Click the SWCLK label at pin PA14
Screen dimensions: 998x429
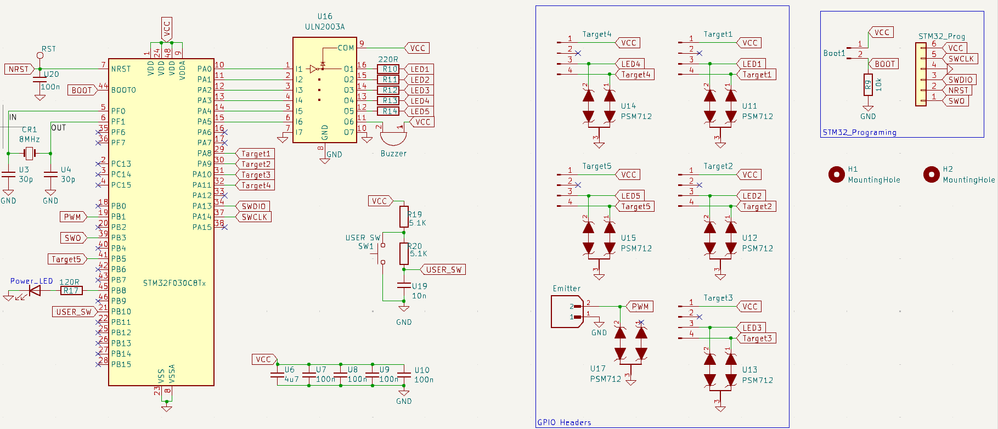click(x=254, y=217)
